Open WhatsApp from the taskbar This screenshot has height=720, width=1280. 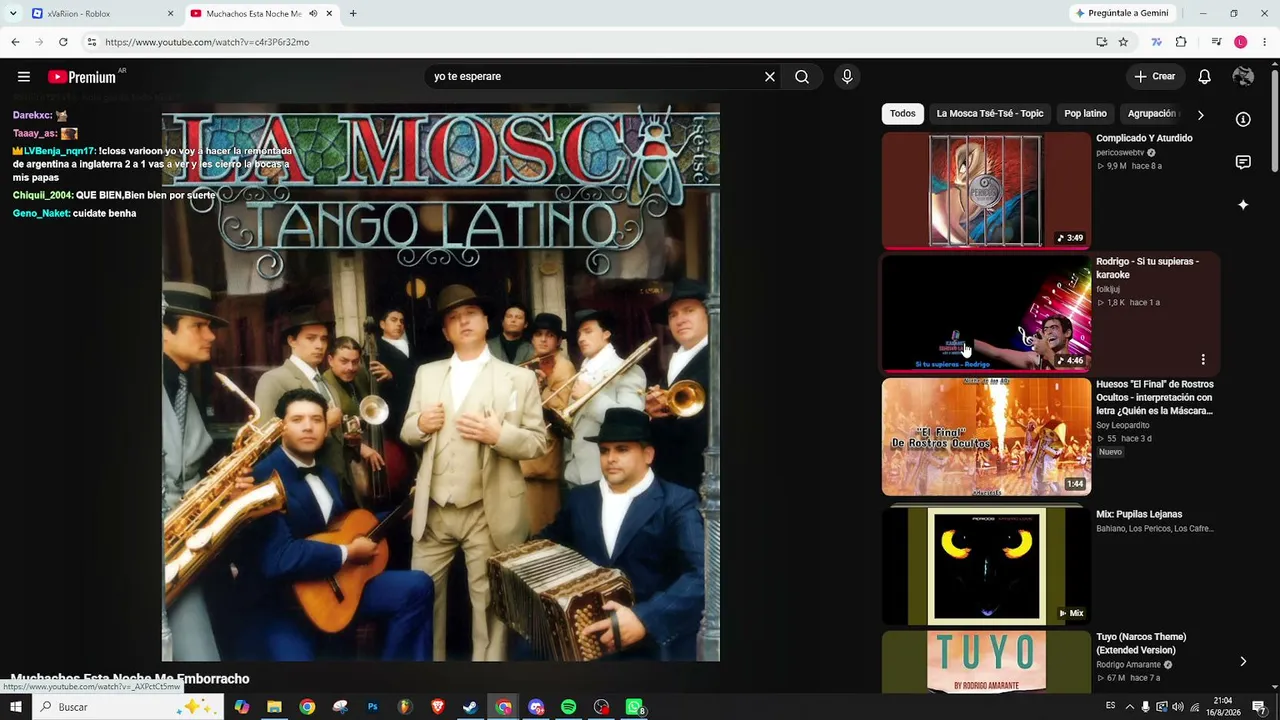tap(634, 707)
